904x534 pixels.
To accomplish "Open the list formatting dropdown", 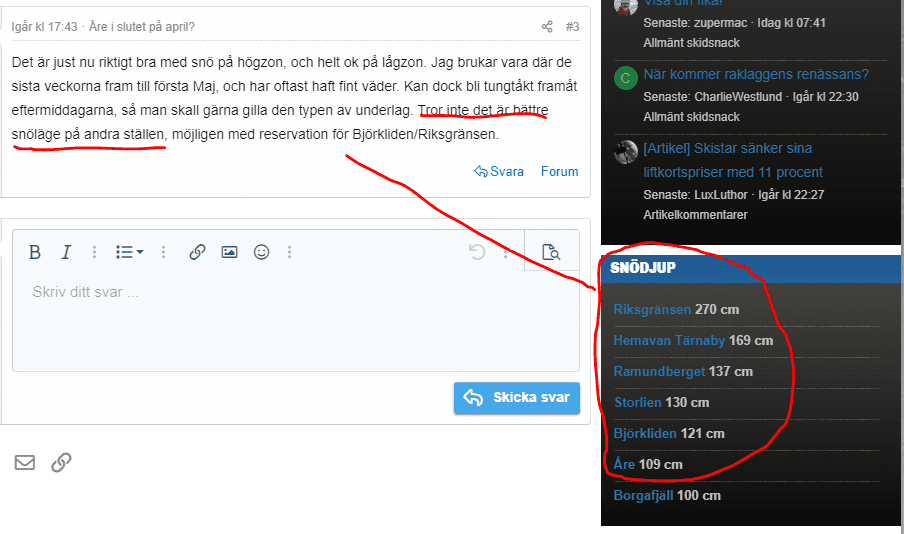I will [x=129, y=252].
